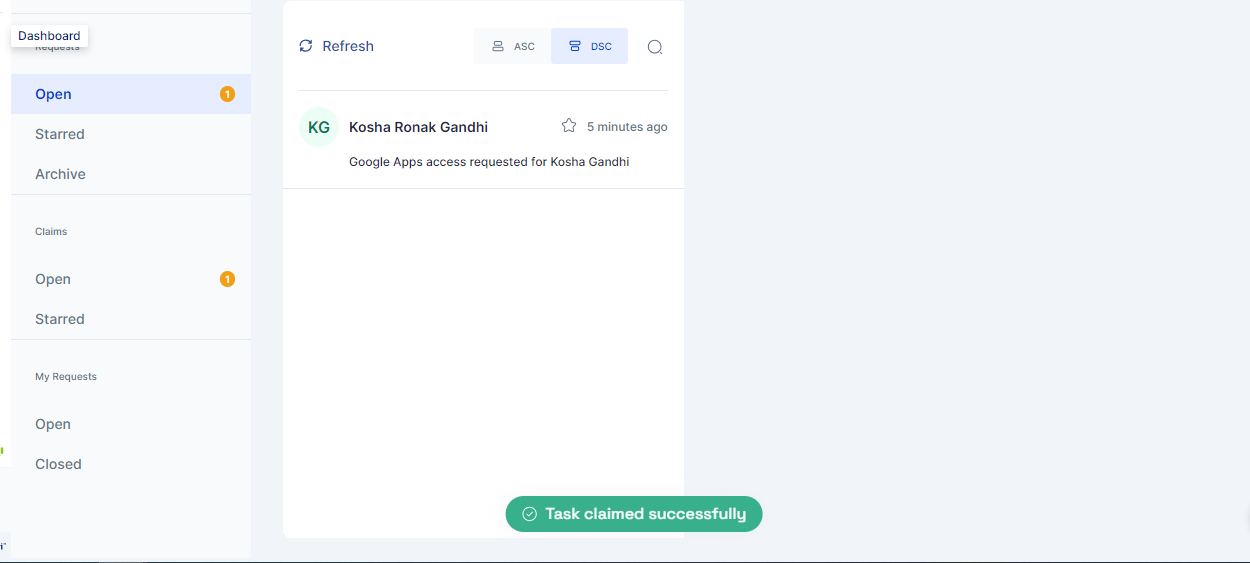Click the checkmark icon in success toast
The height and width of the screenshot is (563, 1250).
point(530,514)
